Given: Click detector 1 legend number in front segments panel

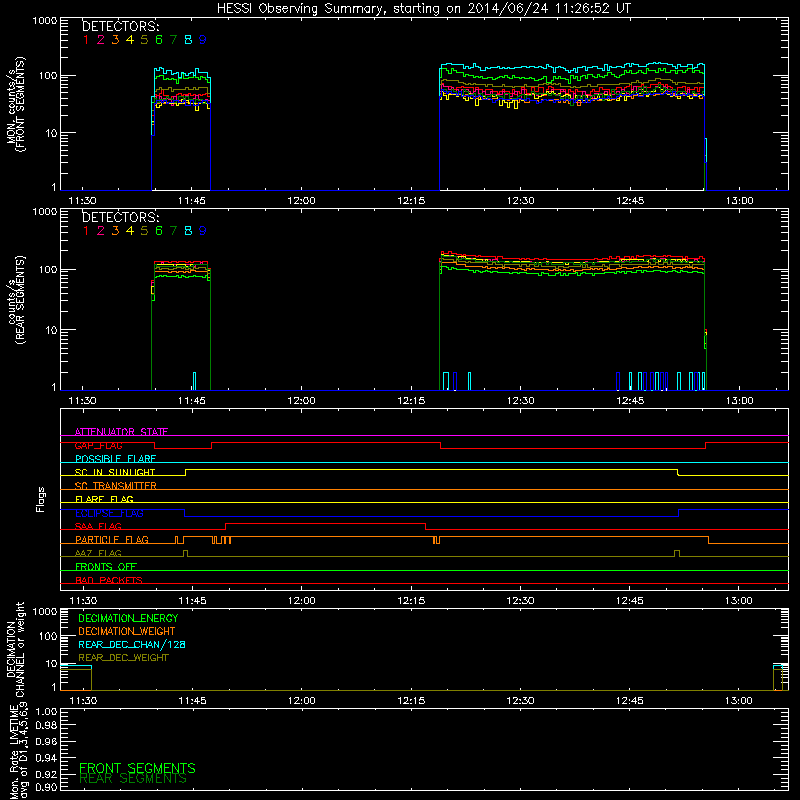Looking at the screenshot, I should tap(86, 40).
